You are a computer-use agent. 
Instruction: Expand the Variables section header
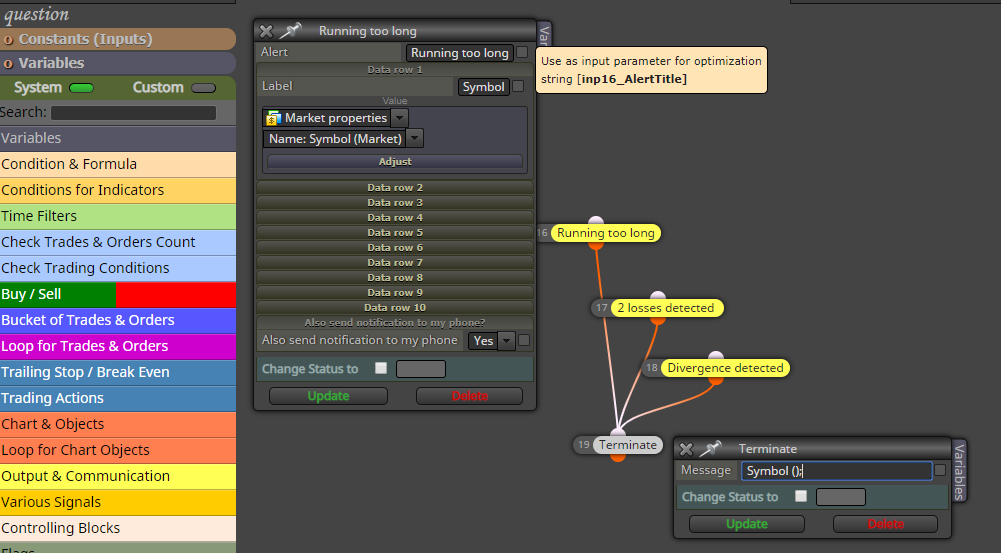[117, 63]
